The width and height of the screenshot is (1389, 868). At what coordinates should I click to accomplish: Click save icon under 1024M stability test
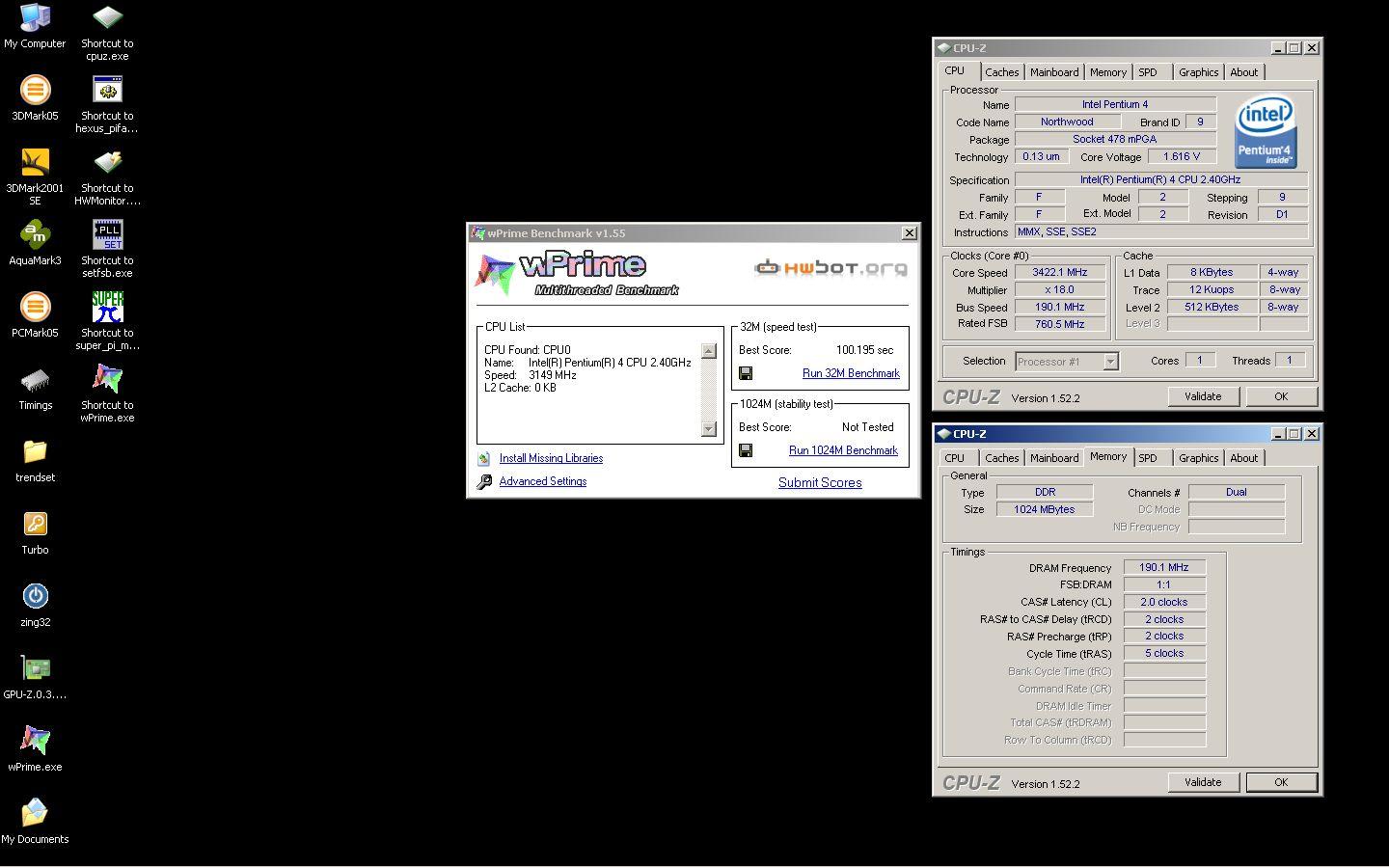pos(746,450)
